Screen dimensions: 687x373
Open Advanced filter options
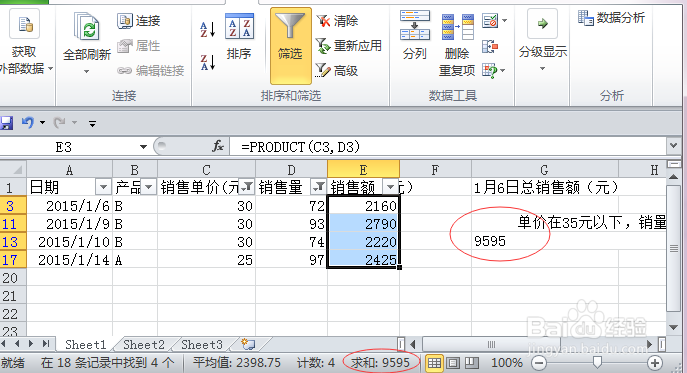point(337,71)
